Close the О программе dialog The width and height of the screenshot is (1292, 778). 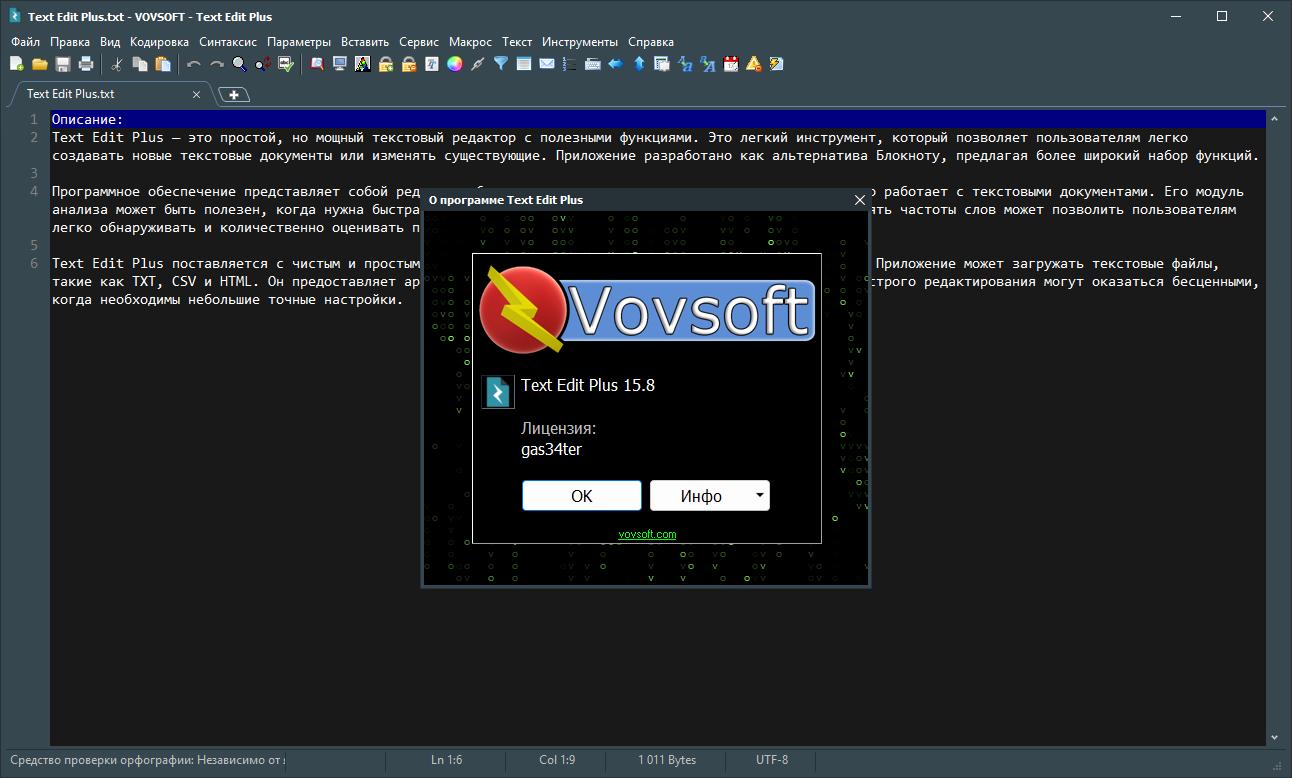859,200
